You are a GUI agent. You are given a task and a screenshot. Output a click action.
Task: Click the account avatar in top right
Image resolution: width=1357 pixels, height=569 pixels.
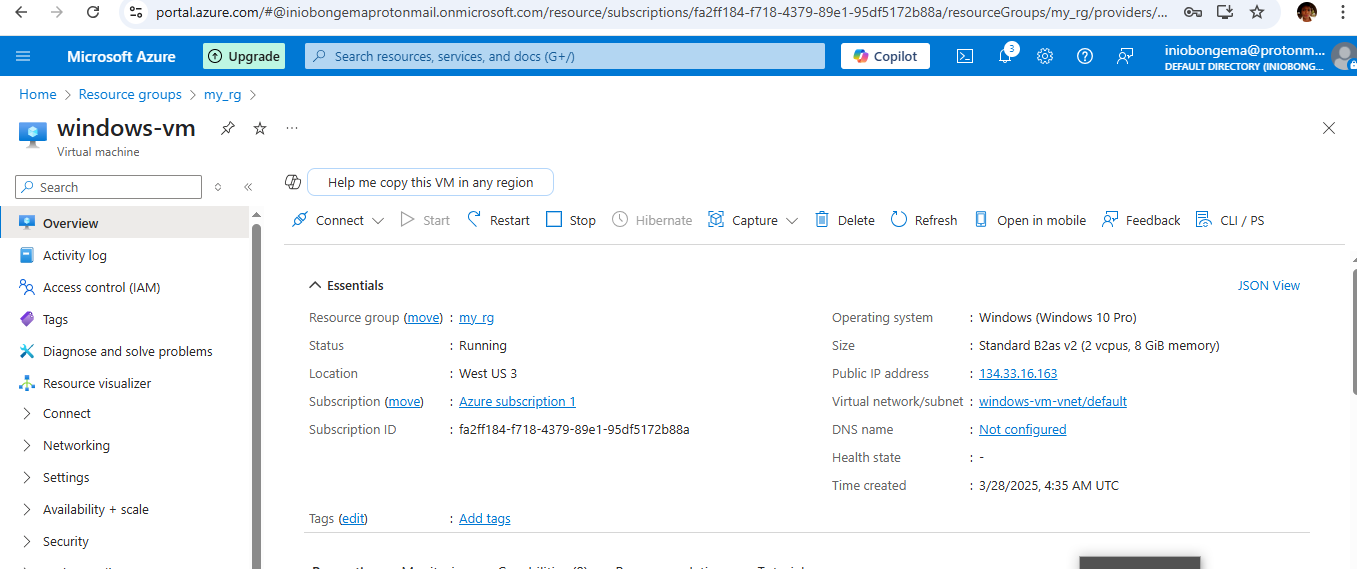coord(1343,56)
